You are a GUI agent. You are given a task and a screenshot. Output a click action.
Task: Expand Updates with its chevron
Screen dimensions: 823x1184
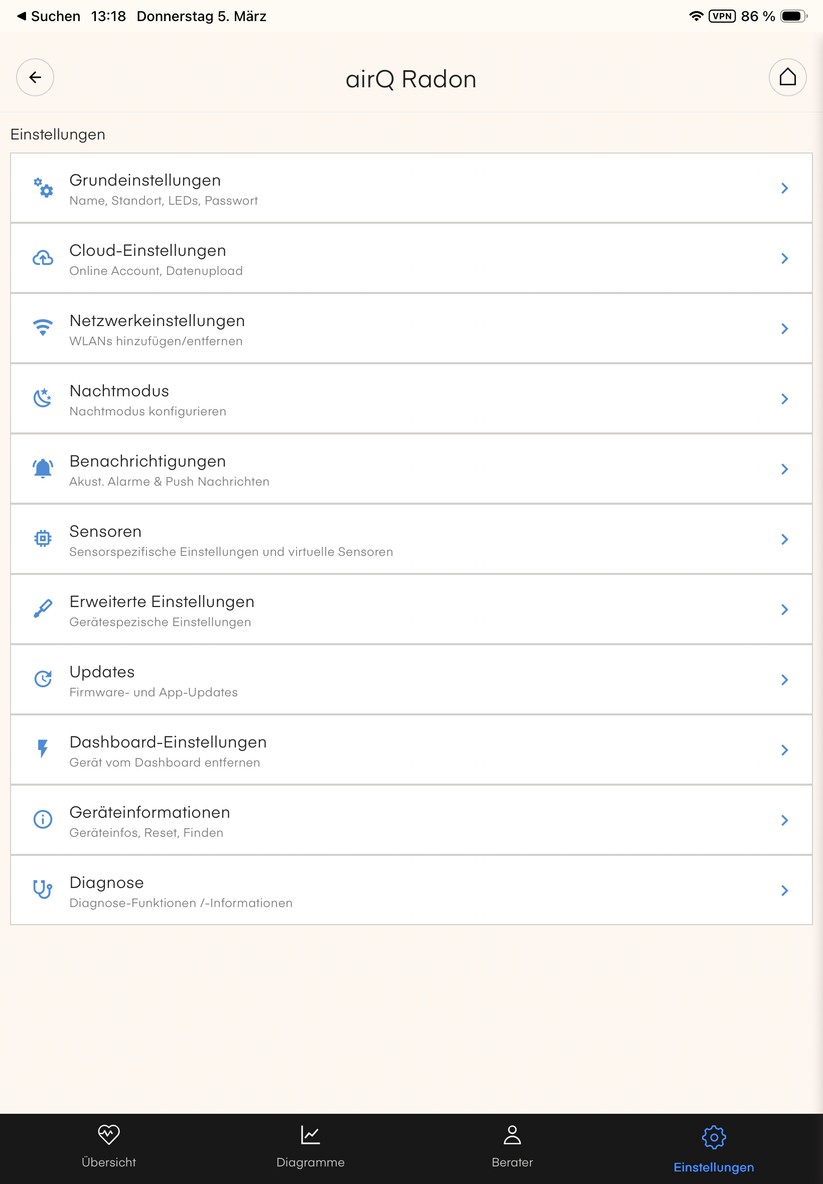tap(784, 680)
